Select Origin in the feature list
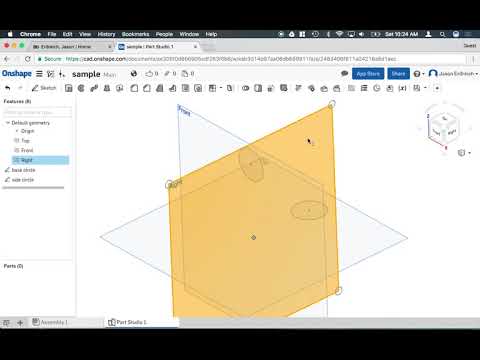The width and height of the screenshot is (480, 360). 27,131
